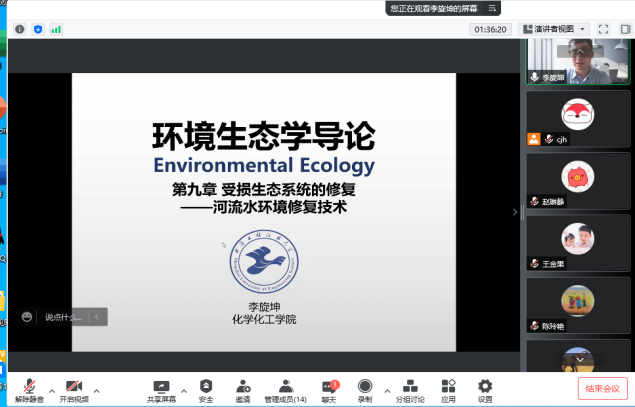Open 分组讨论 breakout rooms

410,389
